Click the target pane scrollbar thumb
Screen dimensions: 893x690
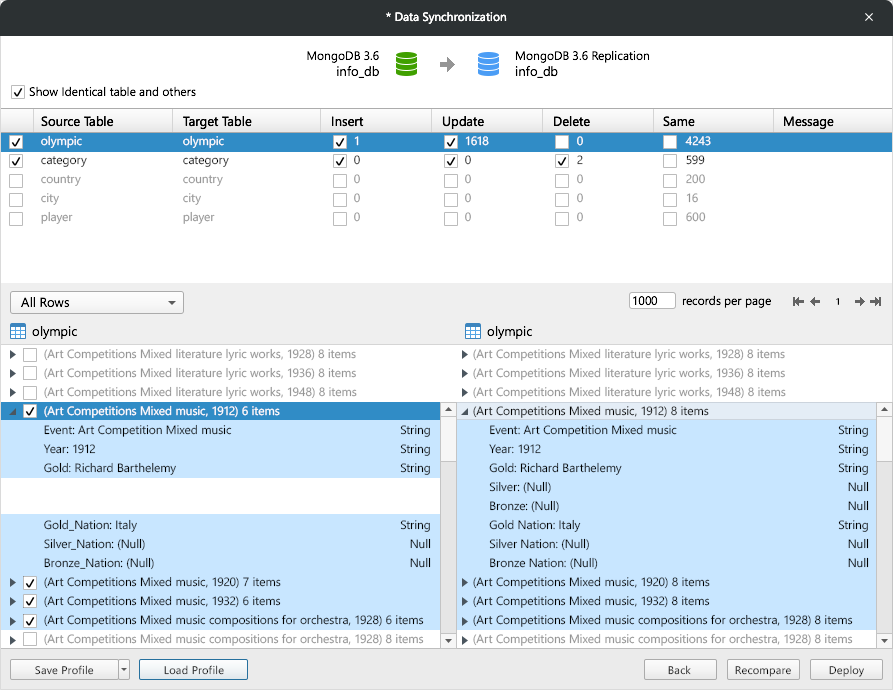[884, 439]
